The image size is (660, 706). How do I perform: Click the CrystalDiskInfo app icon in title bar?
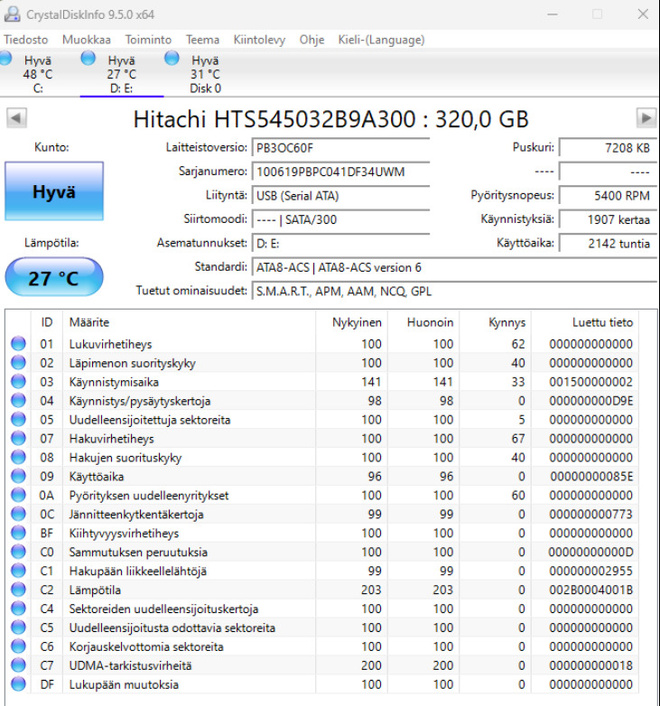[12, 14]
